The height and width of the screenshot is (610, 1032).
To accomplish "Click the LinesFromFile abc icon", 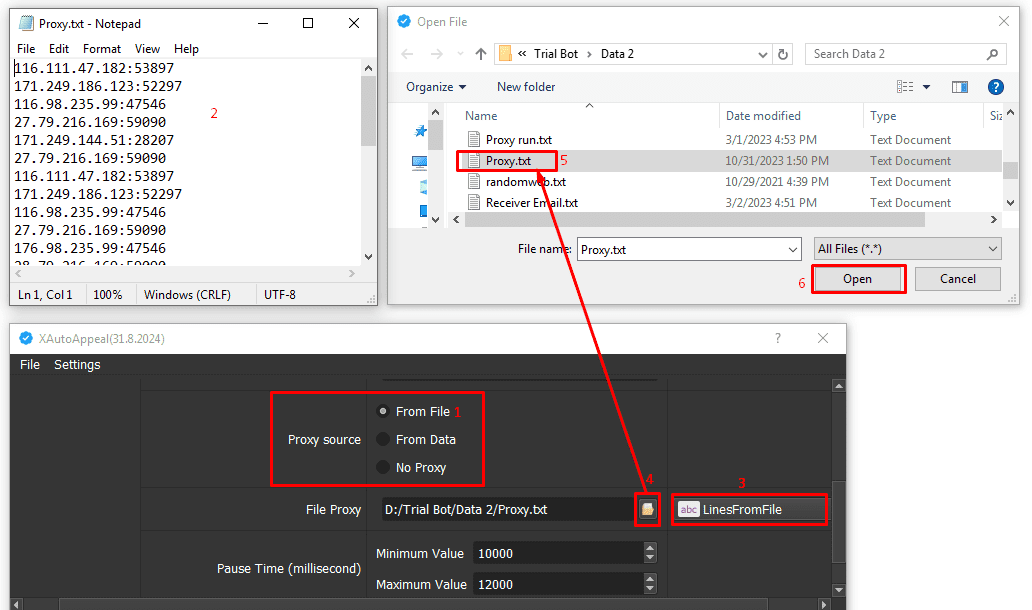I will click(688, 509).
